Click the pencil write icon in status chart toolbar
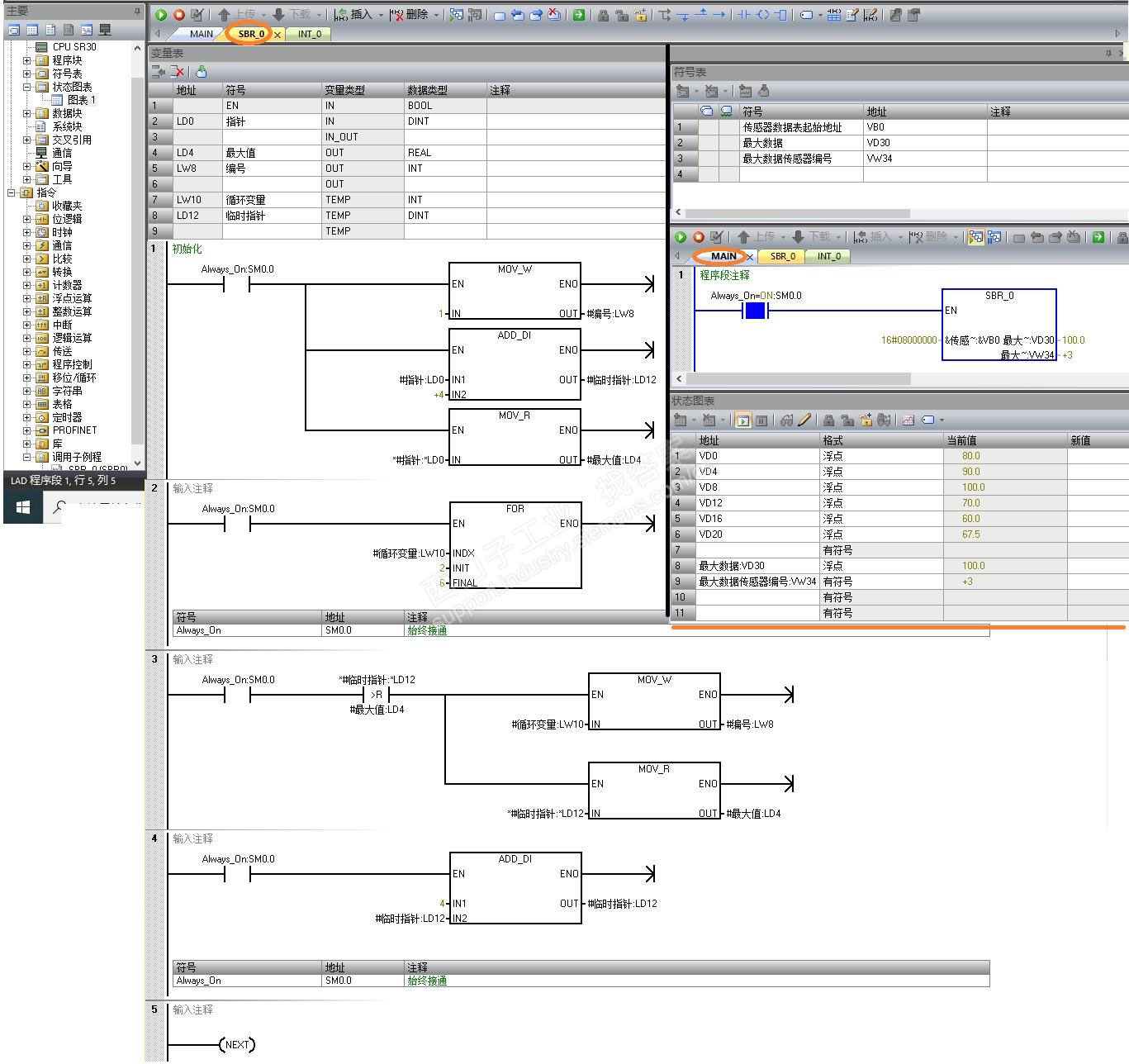The width and height of the screenshot is (1129, 1064). [x=804, y=420]
